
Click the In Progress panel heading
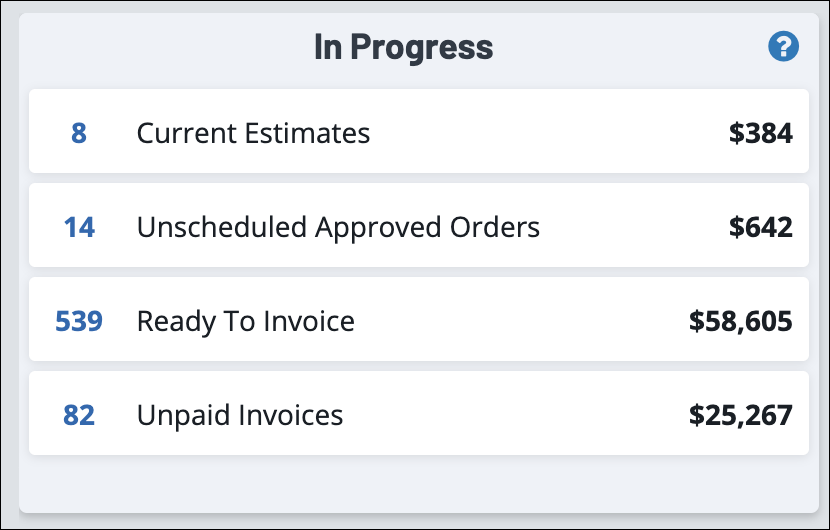403,47
